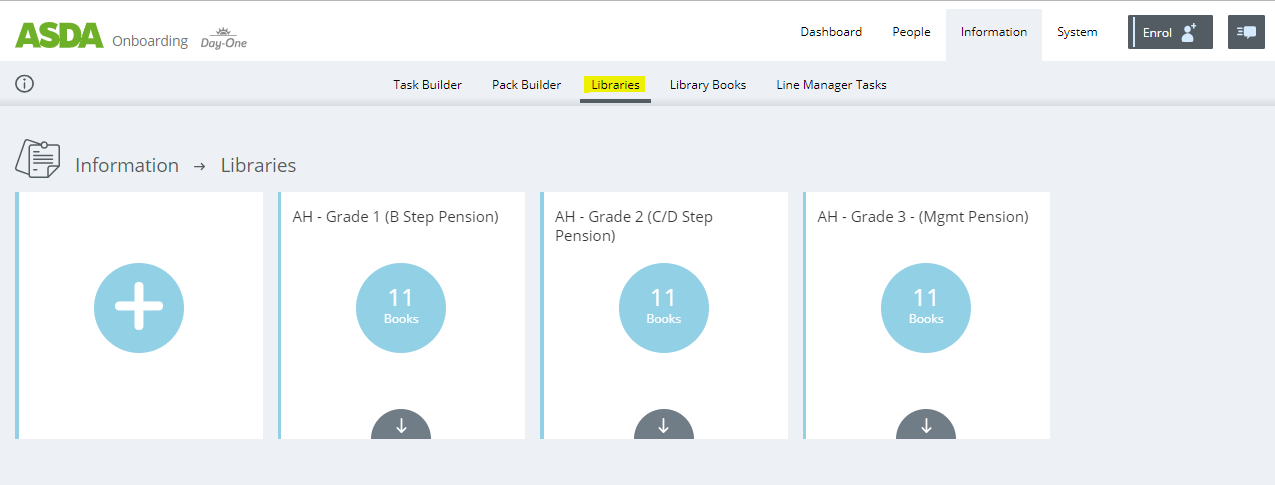Viewport: 1275px width, 485px height.
Task: Expand the AH - Grade 3 library arrow
Action: pos(926,425)
